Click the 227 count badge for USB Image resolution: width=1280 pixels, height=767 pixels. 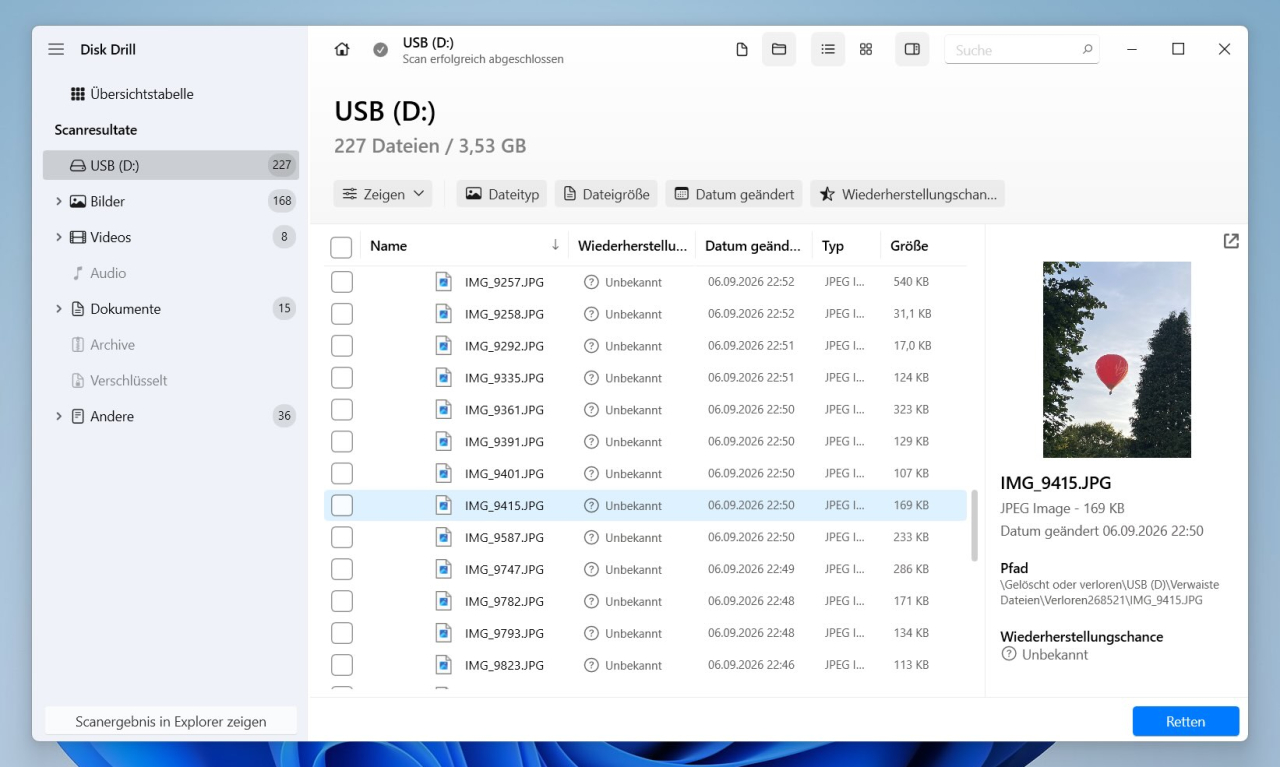281,165
